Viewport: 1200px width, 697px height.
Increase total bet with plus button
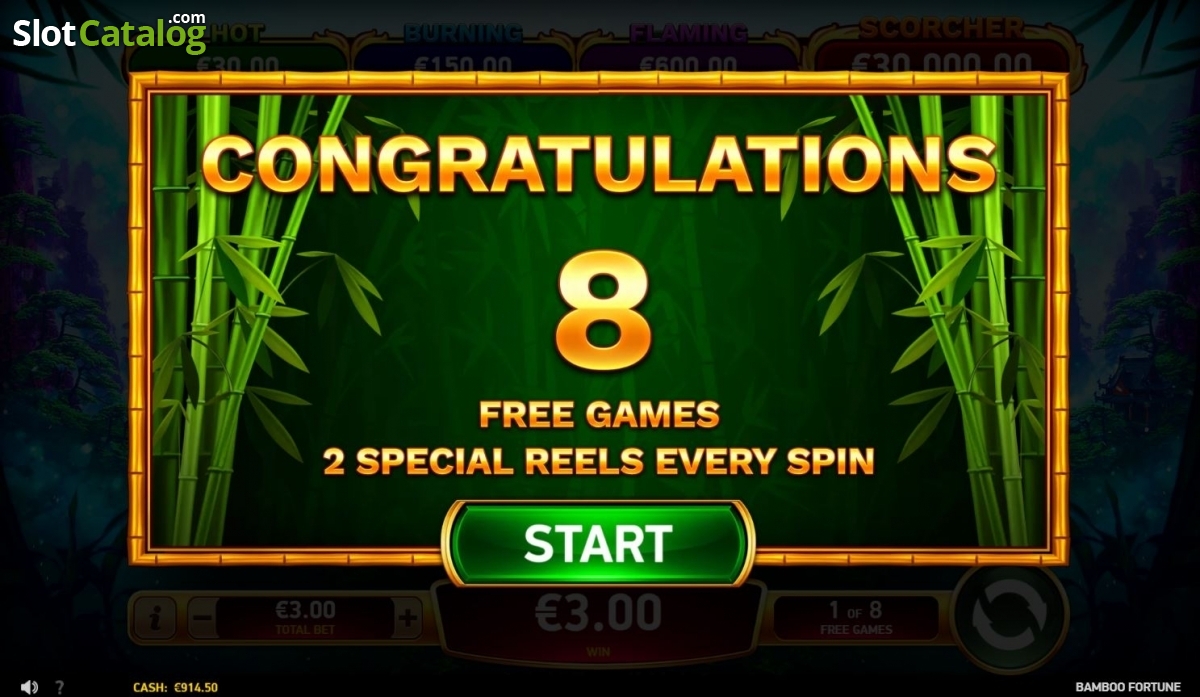pos(407,619)
